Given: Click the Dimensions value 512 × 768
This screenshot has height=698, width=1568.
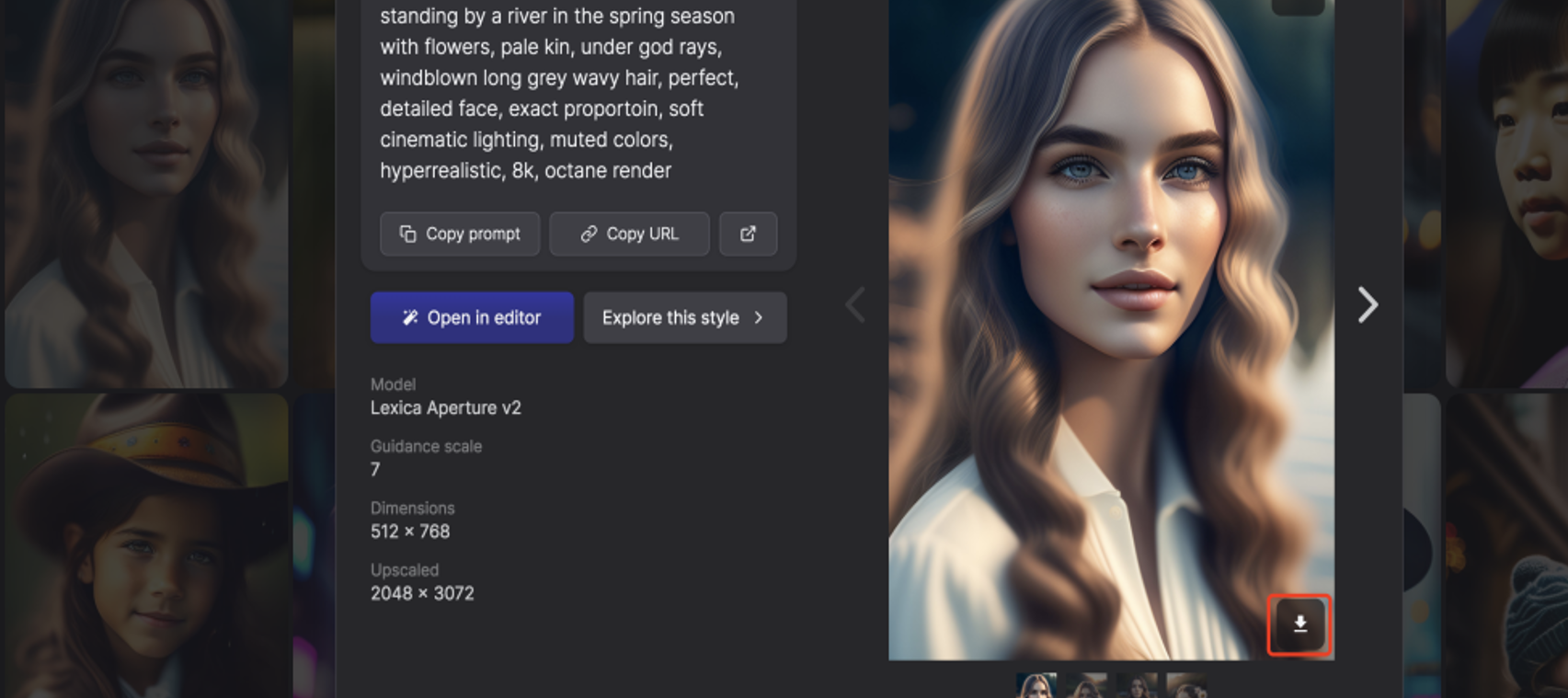Looking at the screenshot, I should click(x=410, y=532).
